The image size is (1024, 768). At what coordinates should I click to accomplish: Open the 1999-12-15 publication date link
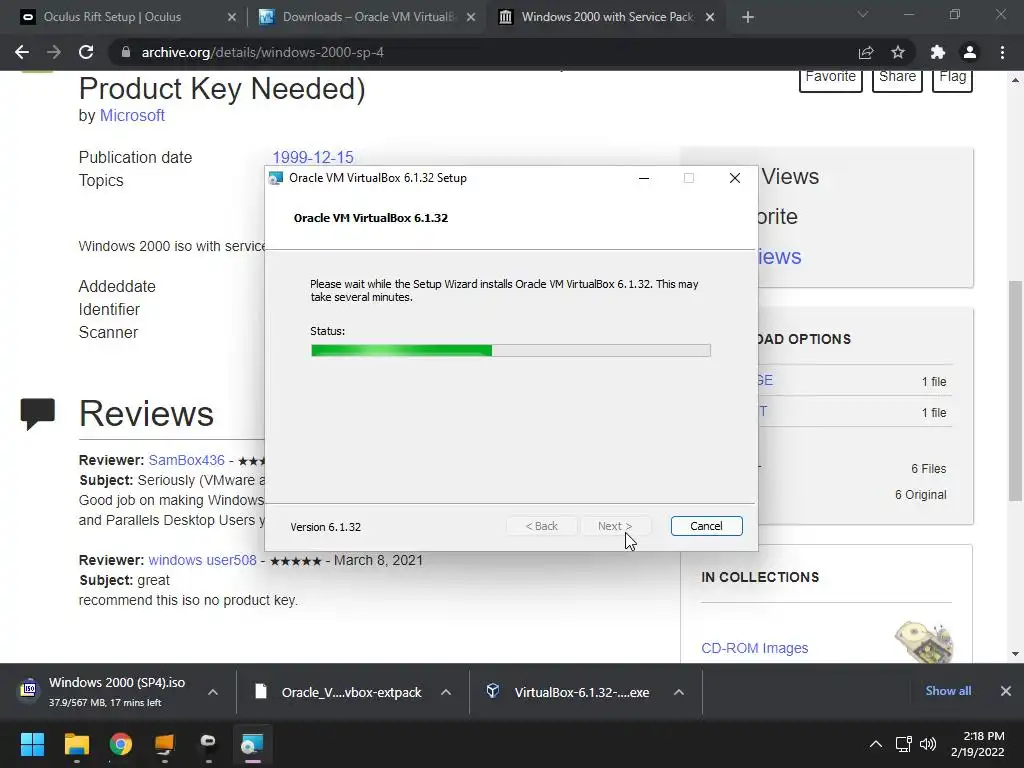[x=313, y=157]
